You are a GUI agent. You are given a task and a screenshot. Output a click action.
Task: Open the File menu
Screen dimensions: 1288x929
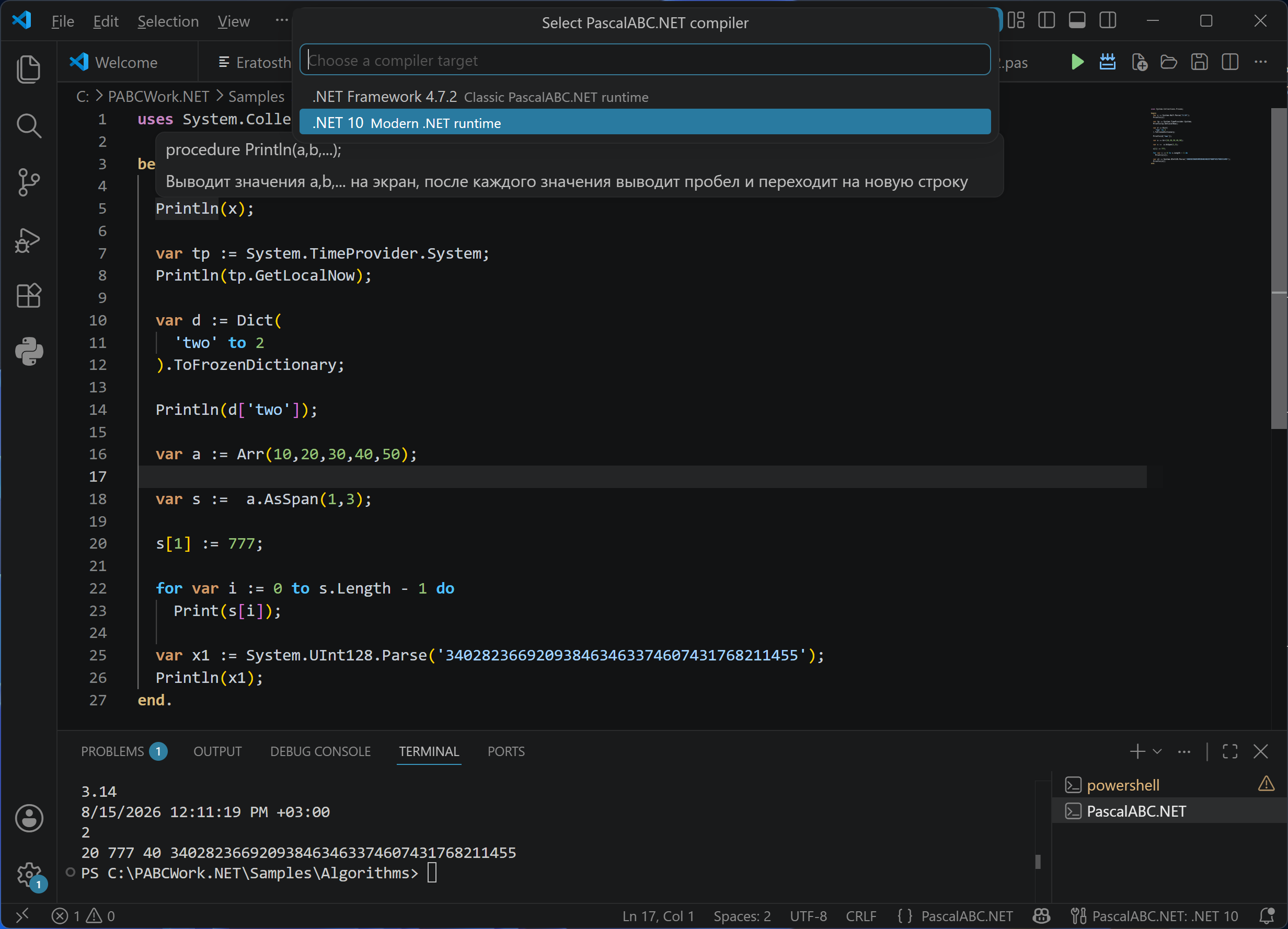63,21
